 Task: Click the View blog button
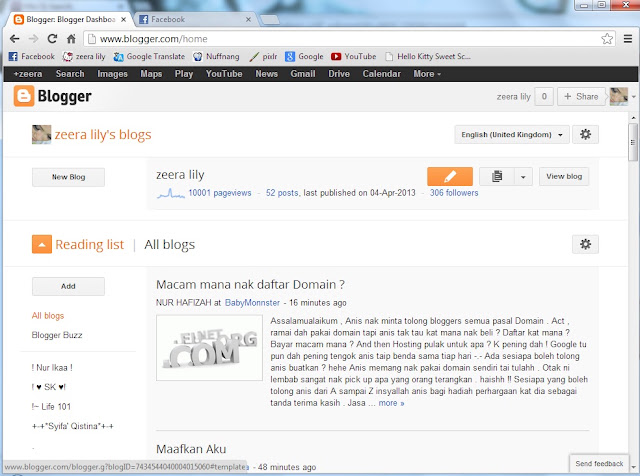(564, 176)
